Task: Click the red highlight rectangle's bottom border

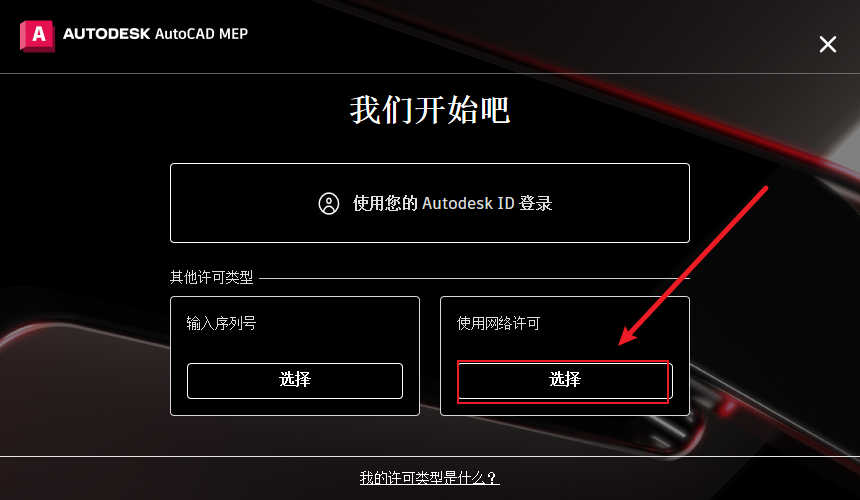Action: tap(563, 403)
